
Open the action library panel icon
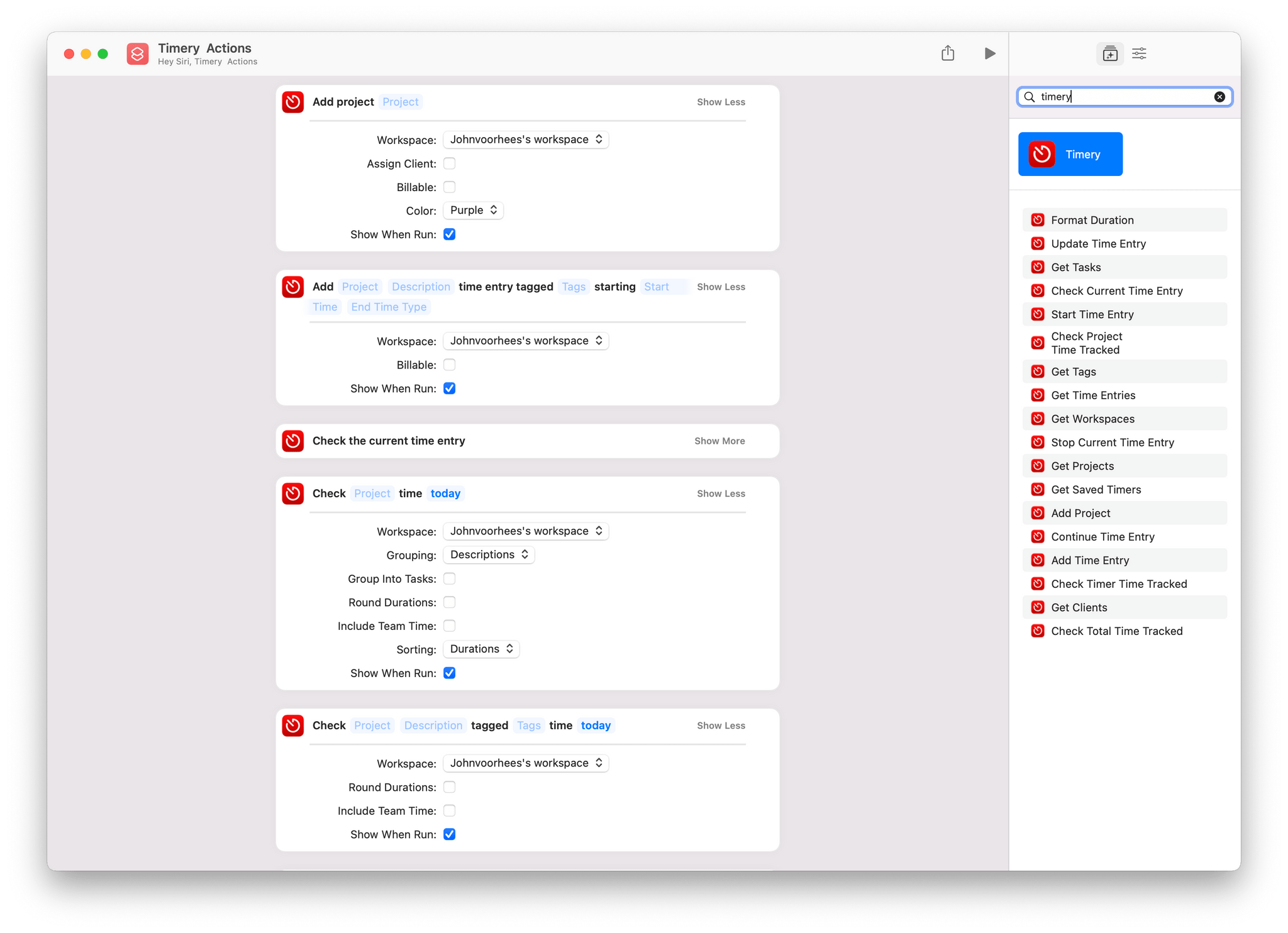(x=1110, y=54)
